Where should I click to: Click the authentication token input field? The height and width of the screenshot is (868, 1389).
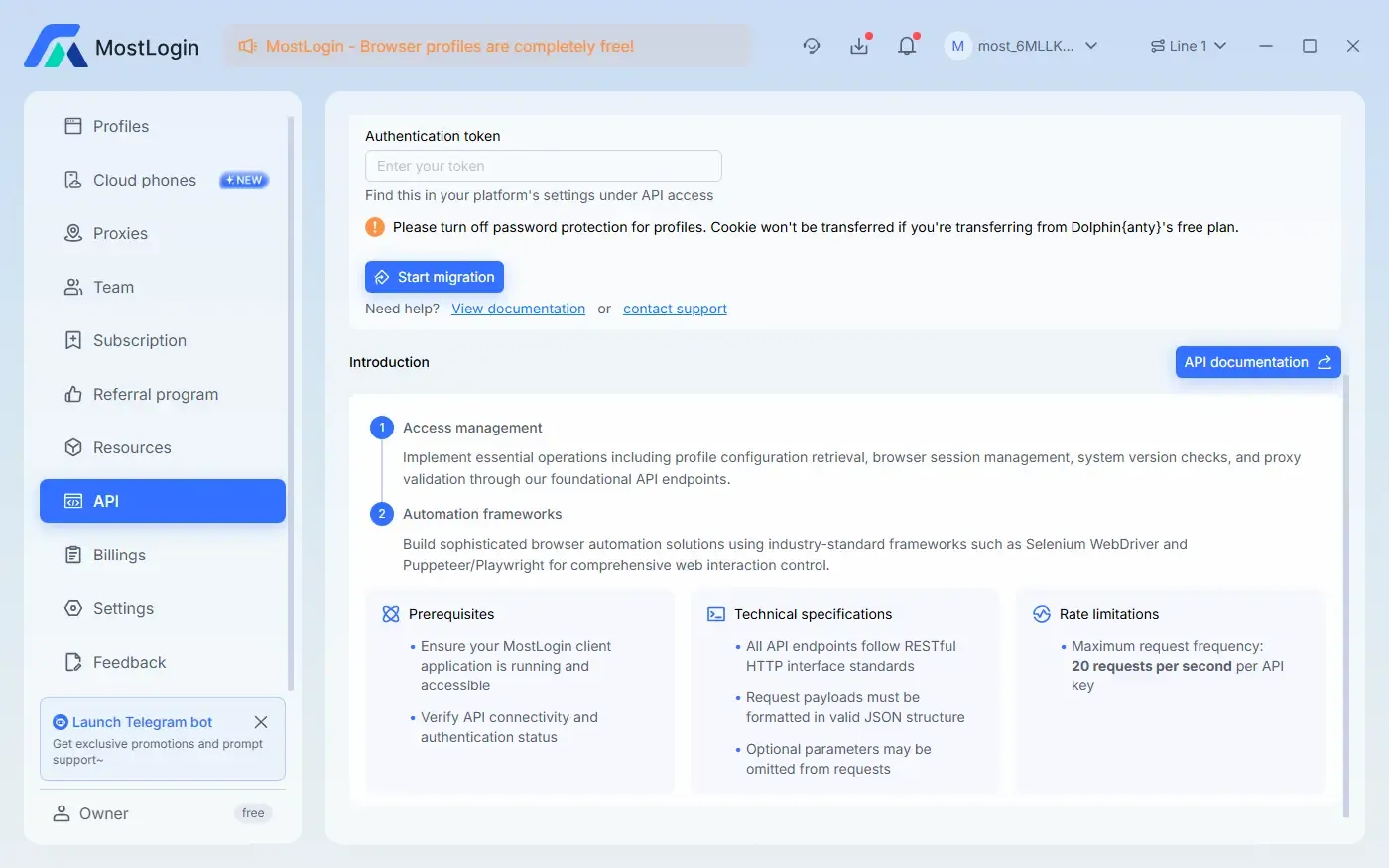(543, 166)
